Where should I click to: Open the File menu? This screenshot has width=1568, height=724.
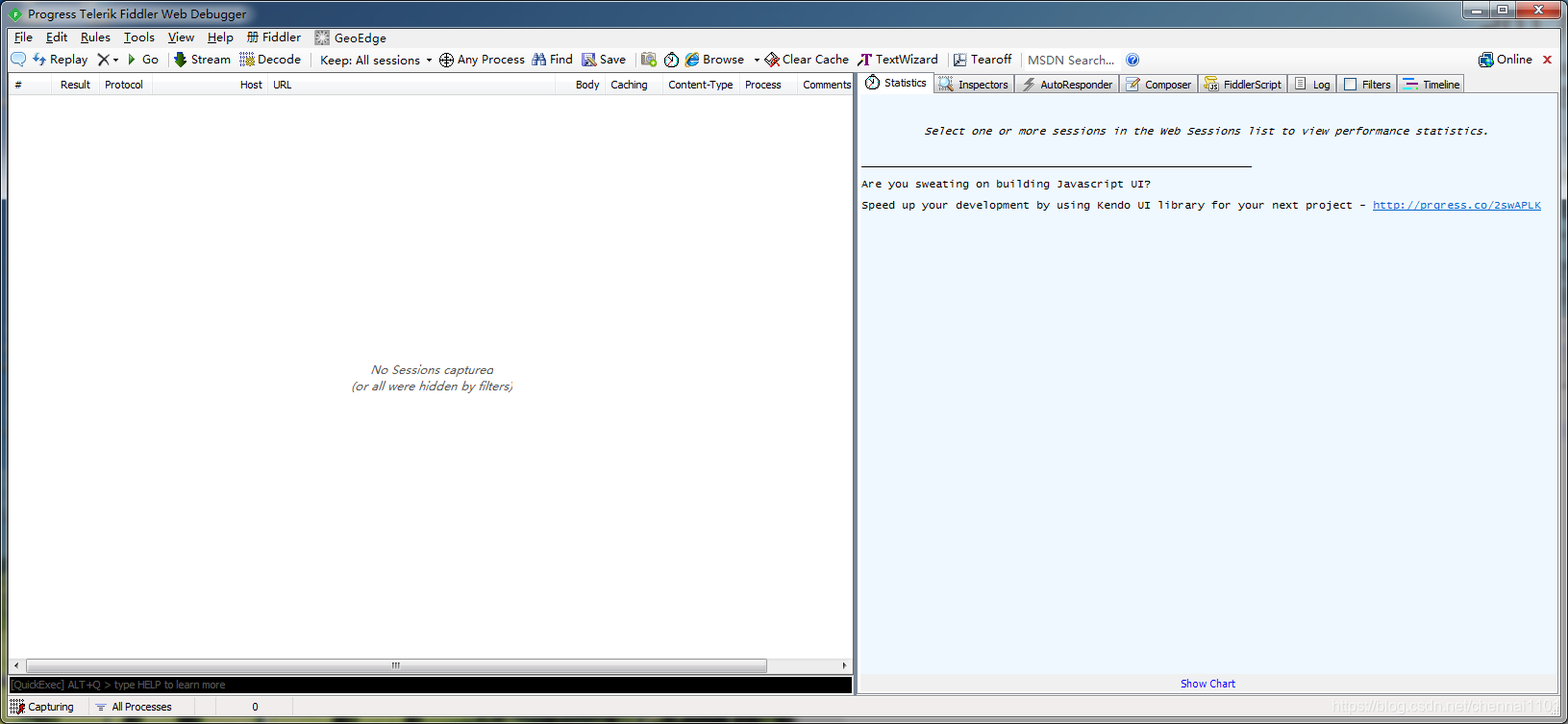click(x=23, y=37)
